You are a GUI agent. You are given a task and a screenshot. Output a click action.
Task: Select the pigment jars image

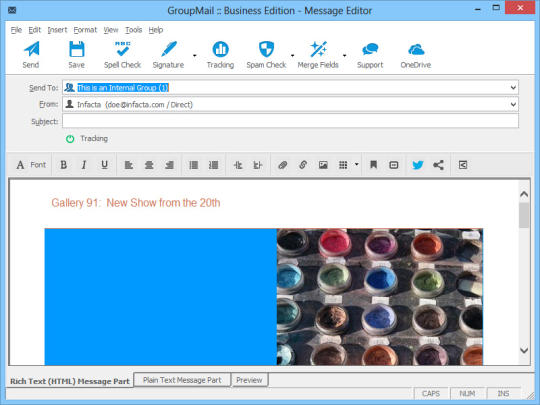pos(380,297)
